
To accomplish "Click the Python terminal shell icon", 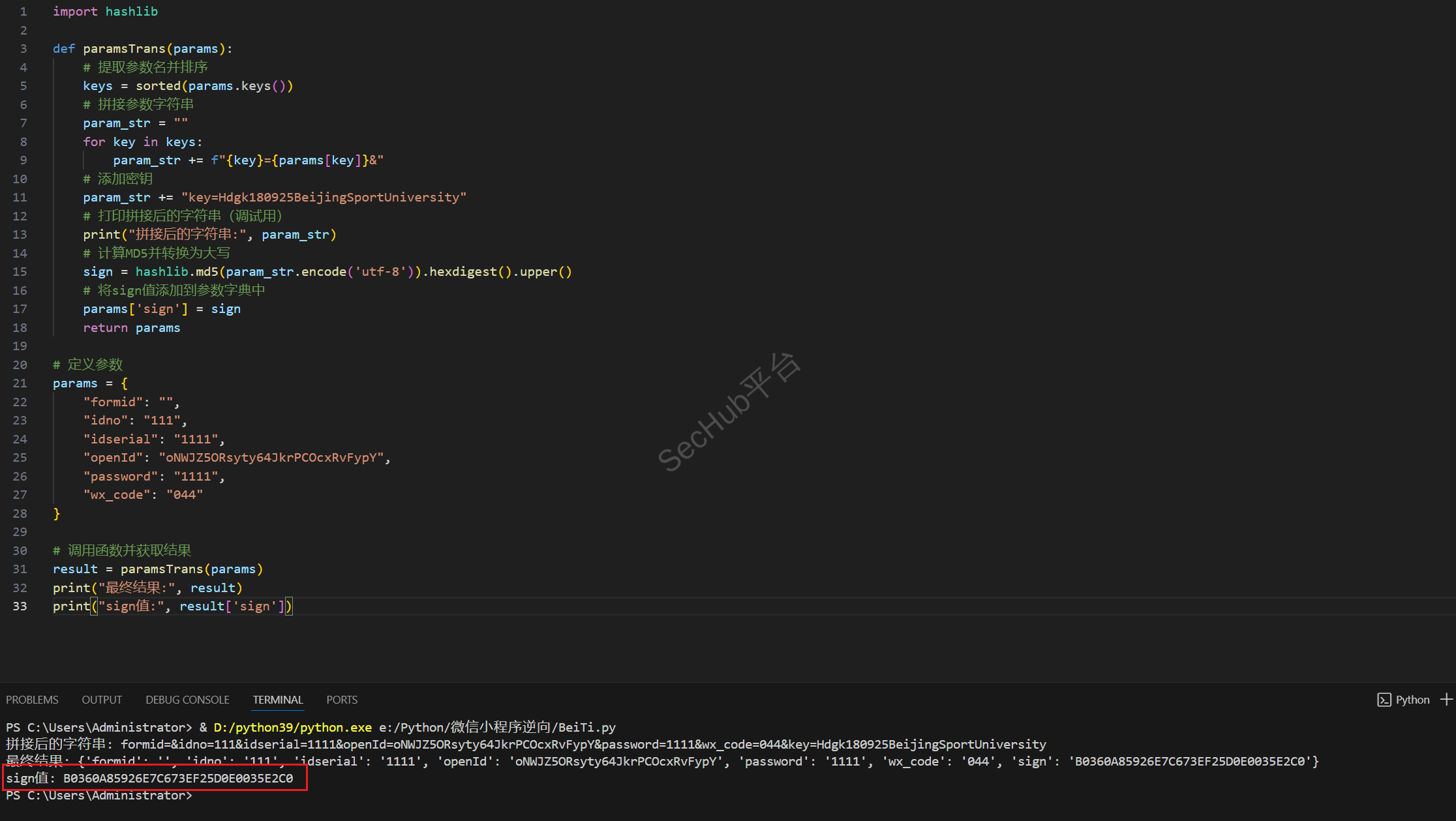I will point(1384,700).
